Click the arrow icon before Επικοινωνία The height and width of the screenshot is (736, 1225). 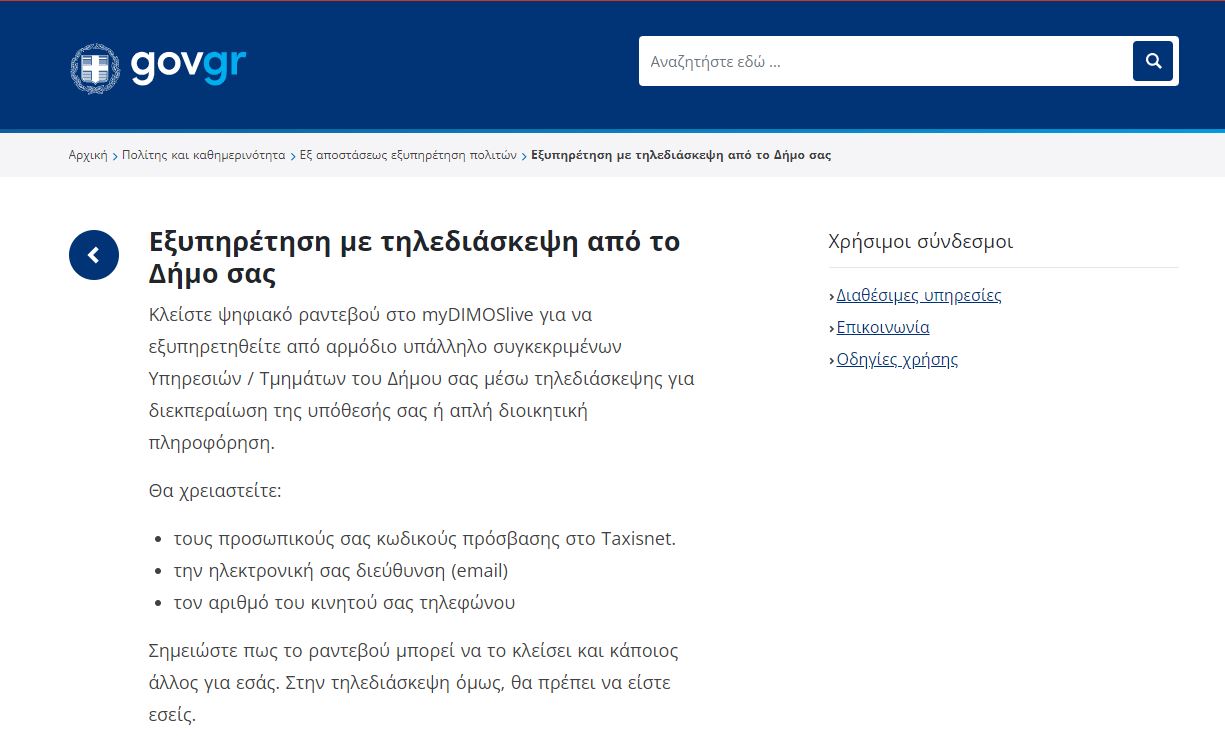pyautogui.click(x=831, y=327)
